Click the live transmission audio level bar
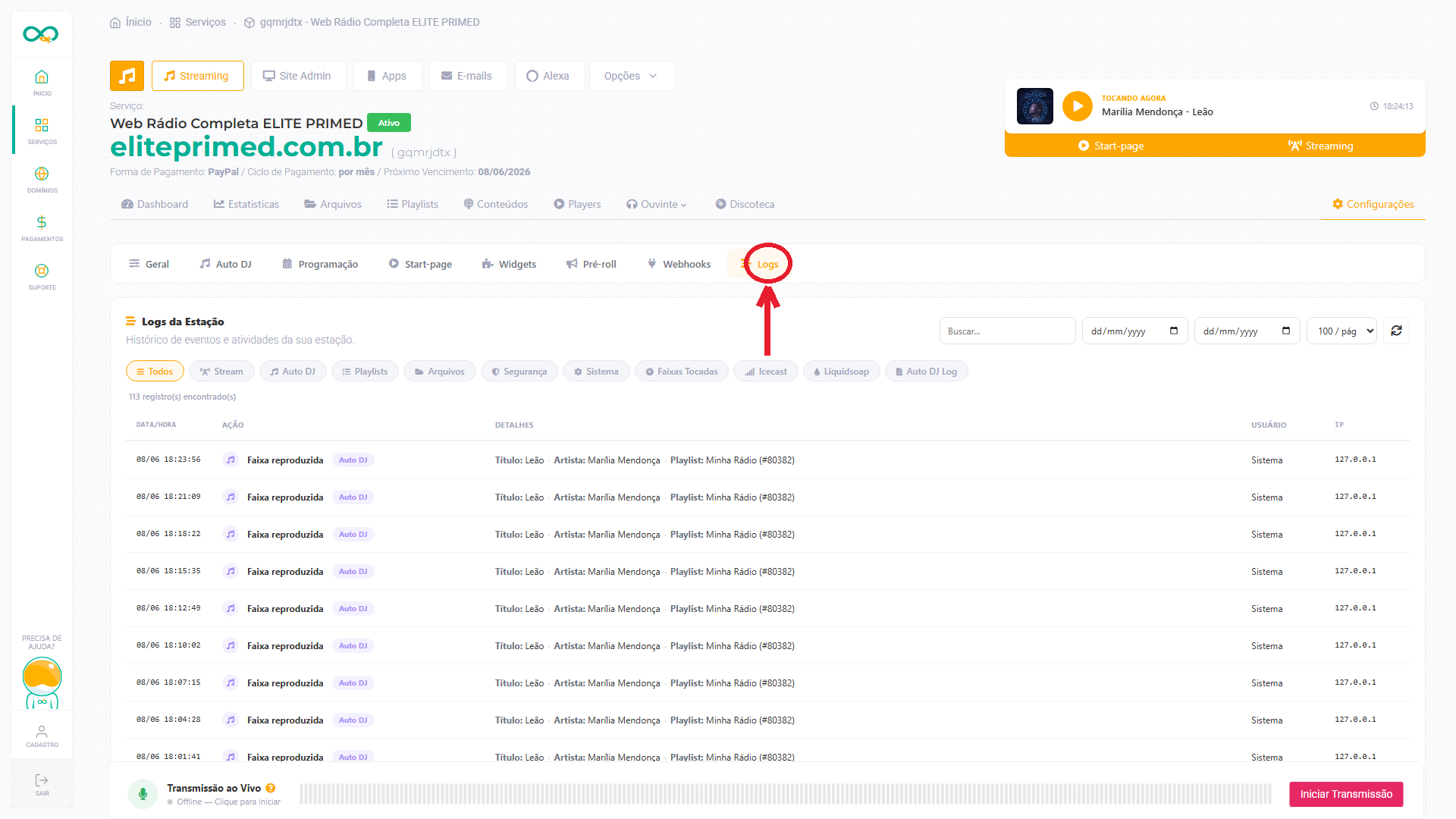 [786, 794]
